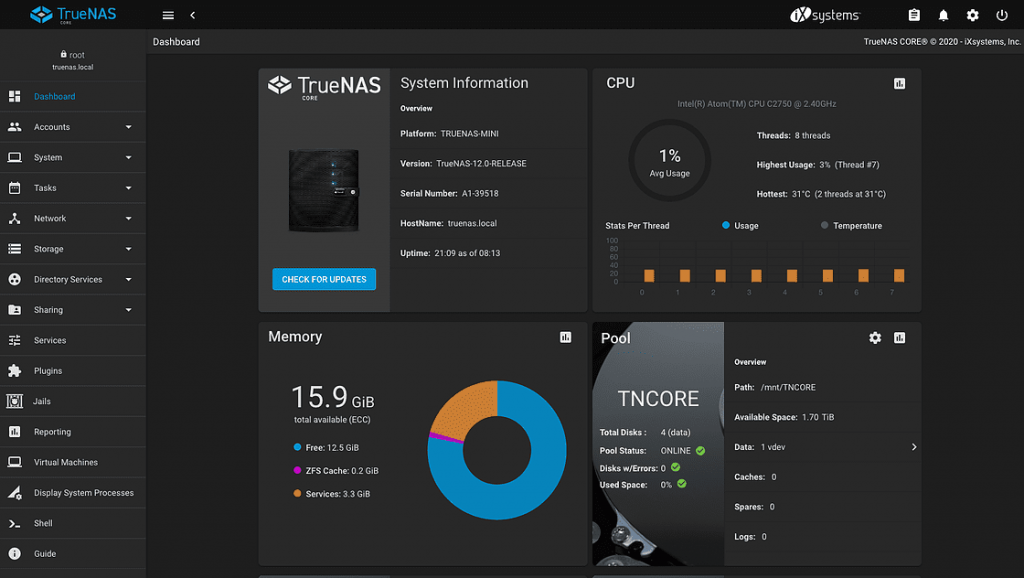Open Data vdev details chevron

click(x=914, y=447)
